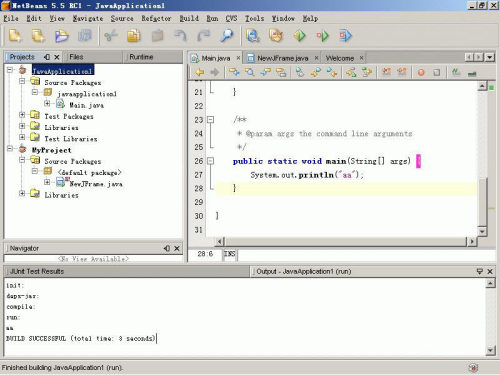
Task: Click the Output panel scroll-down arrow
Action: tap(490, 350)
